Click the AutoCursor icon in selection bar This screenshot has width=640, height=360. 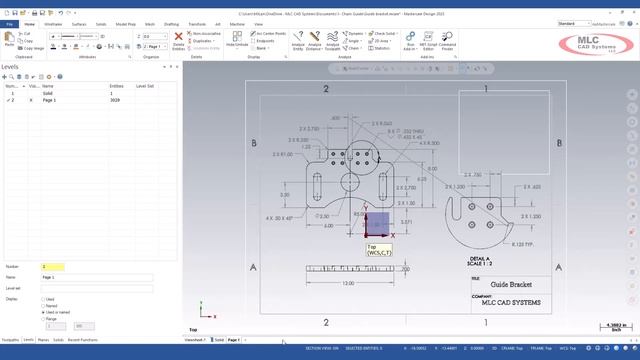356,69
